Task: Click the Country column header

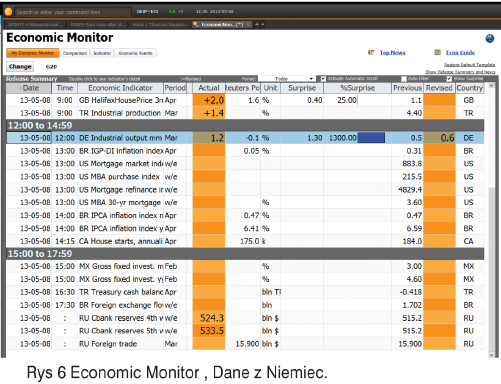Action: (470, 88)
